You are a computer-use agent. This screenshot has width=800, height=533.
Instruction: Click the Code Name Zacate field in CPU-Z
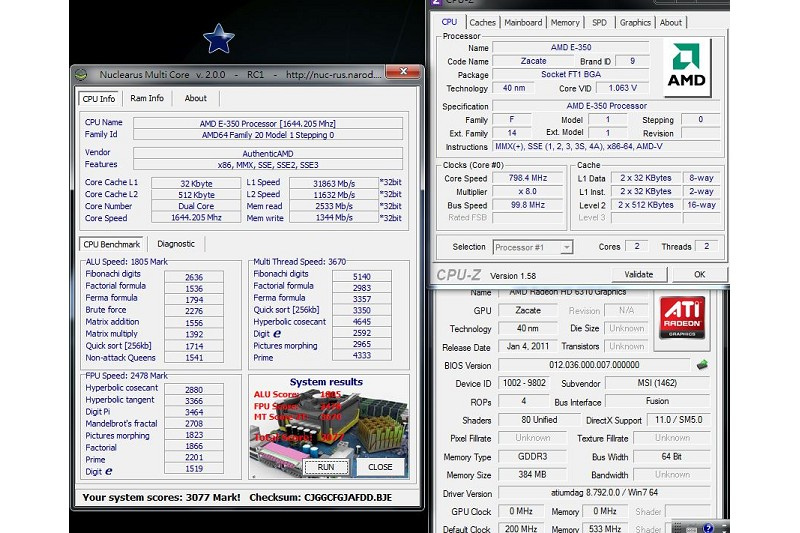pos(533,61)
